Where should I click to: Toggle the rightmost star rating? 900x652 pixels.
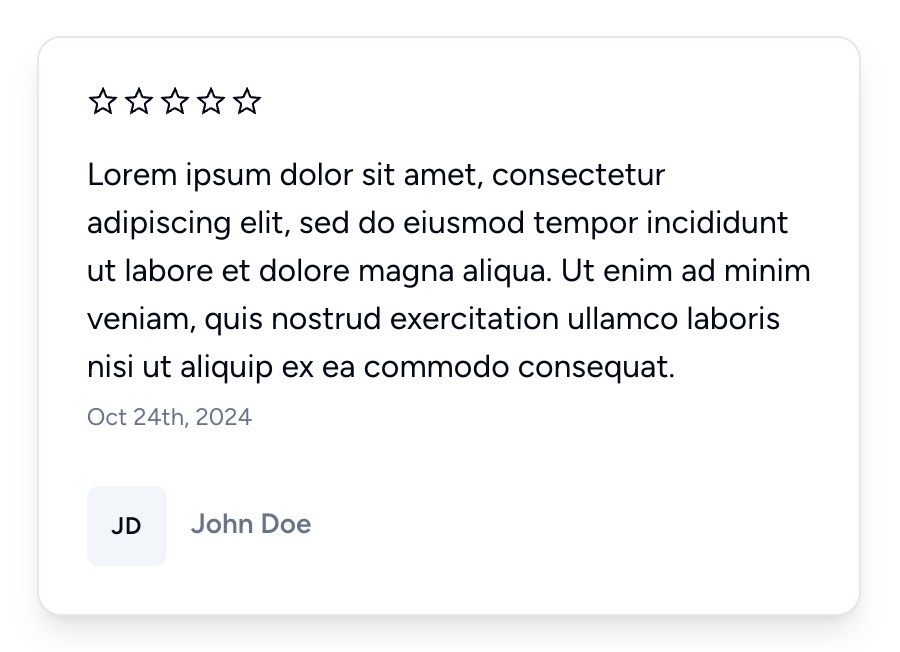(x=247, y=101)
